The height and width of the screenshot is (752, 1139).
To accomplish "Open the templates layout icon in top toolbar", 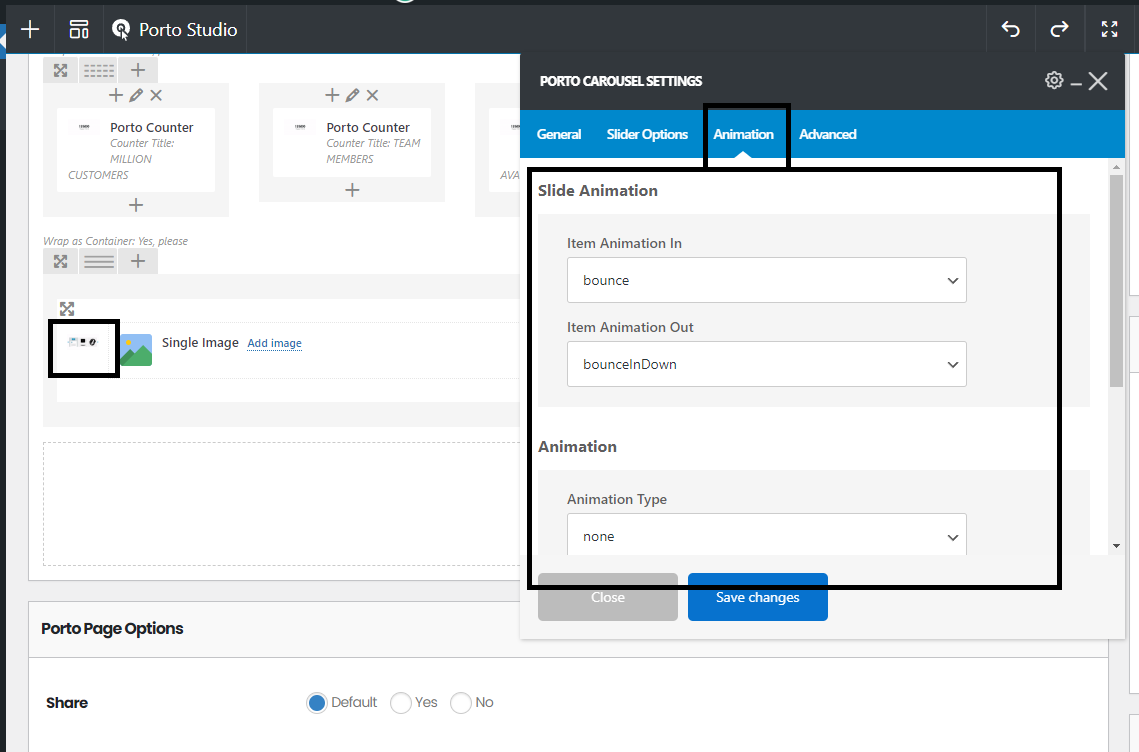I will tap(78, 29).
